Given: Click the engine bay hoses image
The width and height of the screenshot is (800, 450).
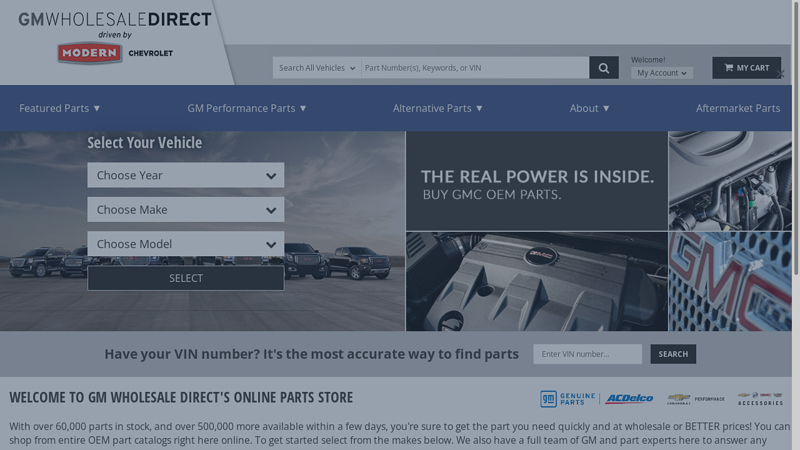Looking at the screenshot, I should coord(730,181).
